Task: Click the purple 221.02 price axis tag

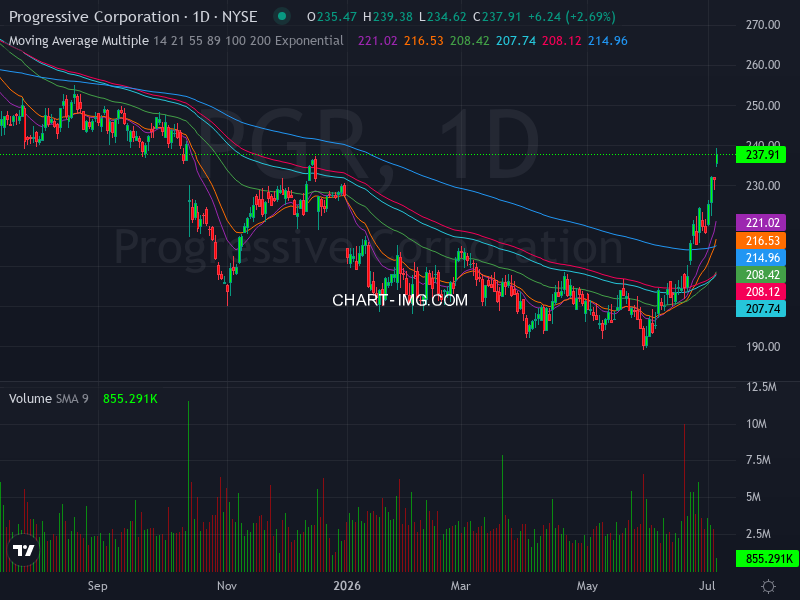Action: [761, 222]
